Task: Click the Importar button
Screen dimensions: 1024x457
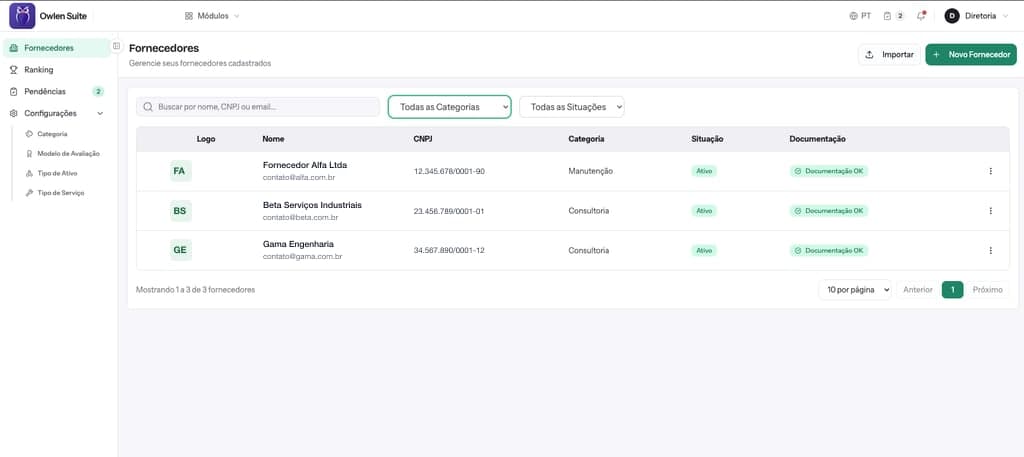Action: click(x=889, y=55)
